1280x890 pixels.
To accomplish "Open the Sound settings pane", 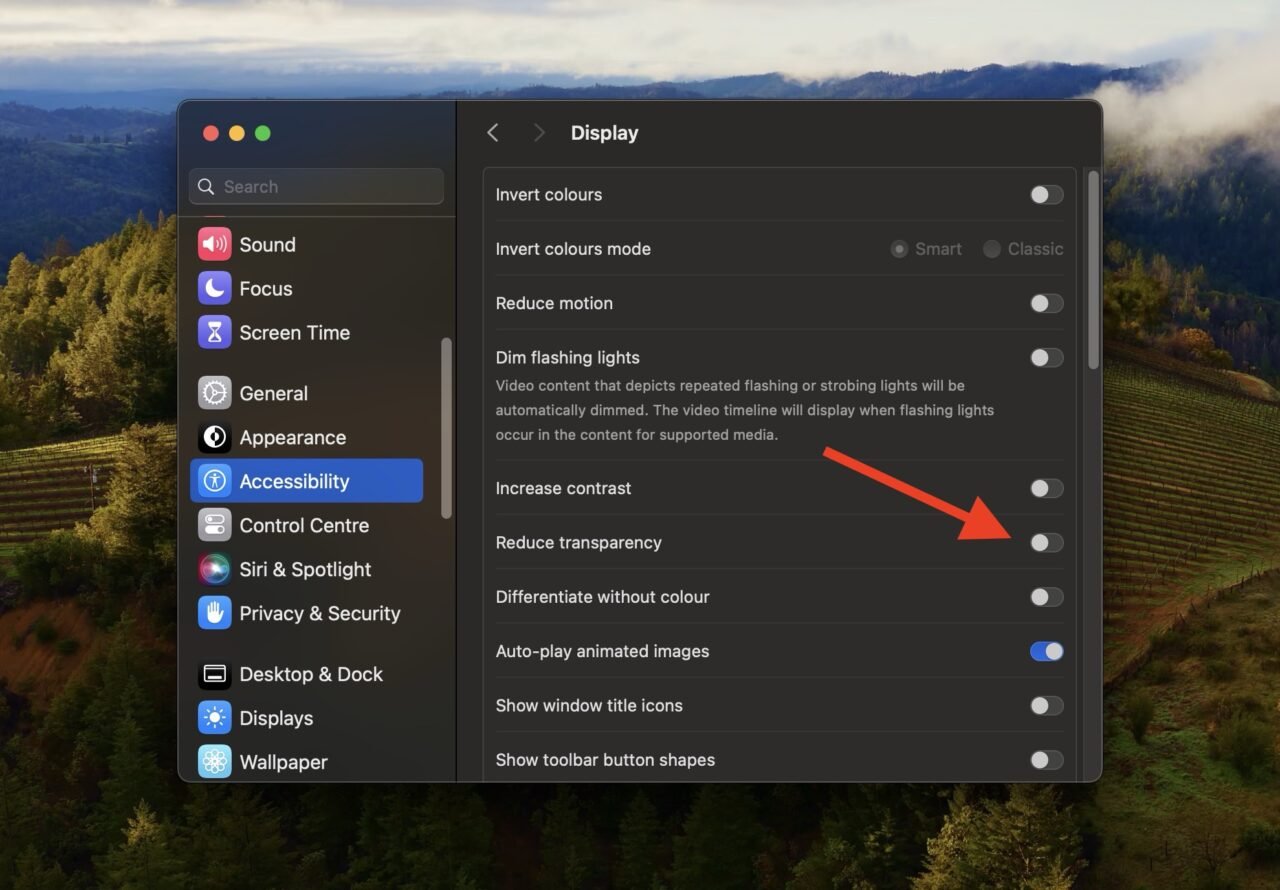I will coord(306,244).
